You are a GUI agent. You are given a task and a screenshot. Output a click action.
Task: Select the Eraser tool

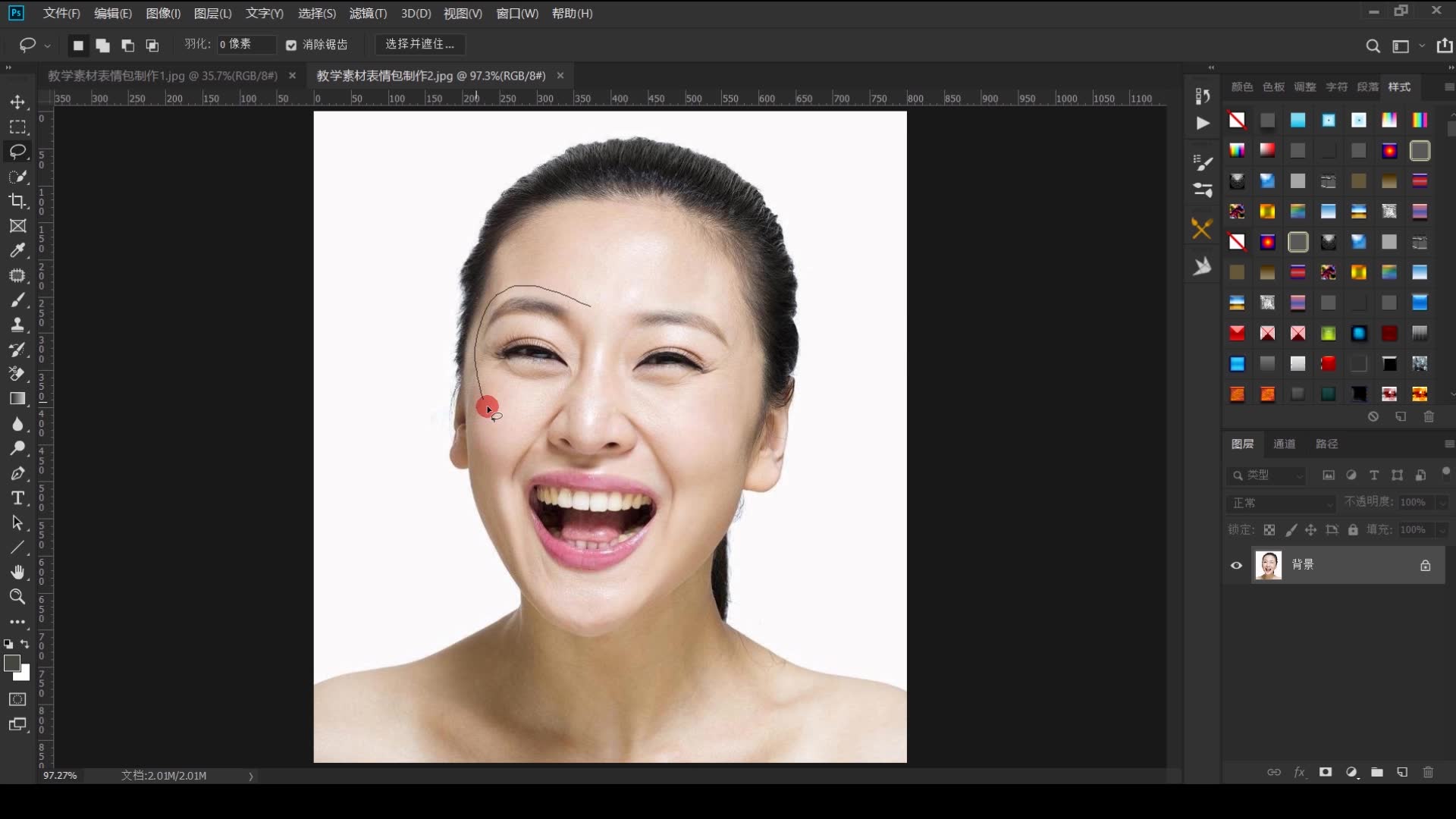click(17, 374)
